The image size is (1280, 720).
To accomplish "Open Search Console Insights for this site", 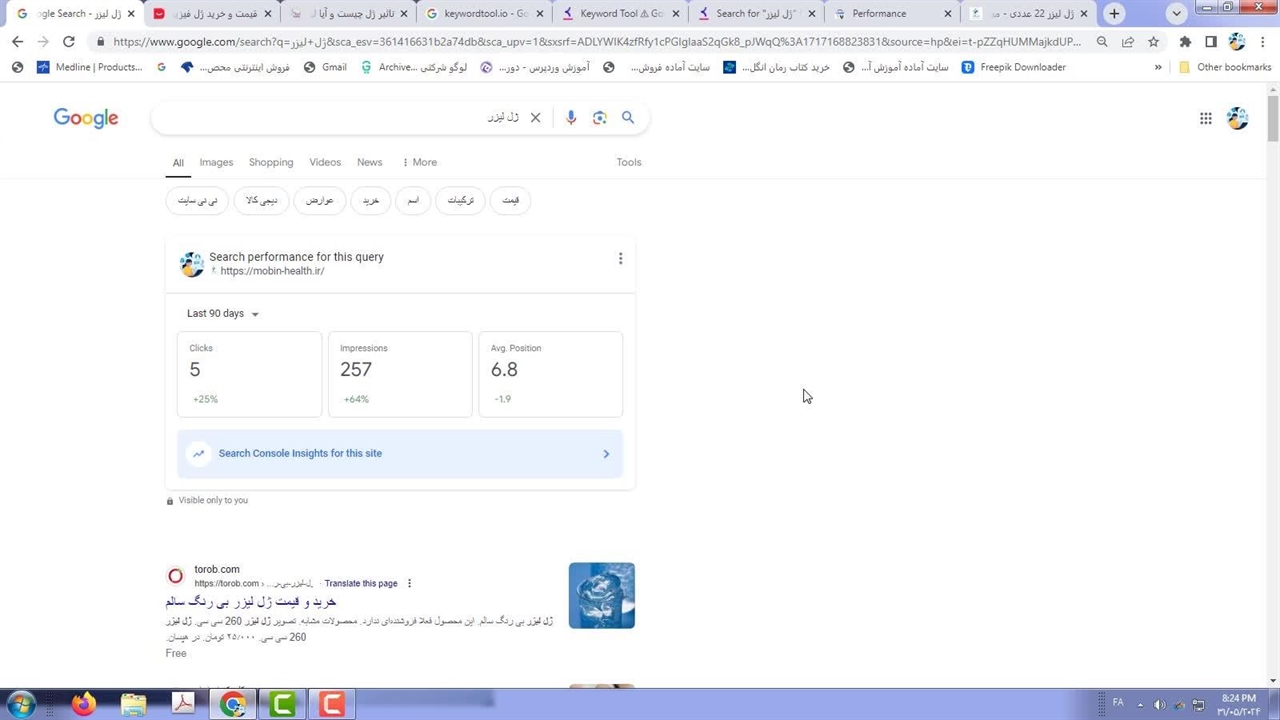I will pyautogui.click(x=400, y=453).
